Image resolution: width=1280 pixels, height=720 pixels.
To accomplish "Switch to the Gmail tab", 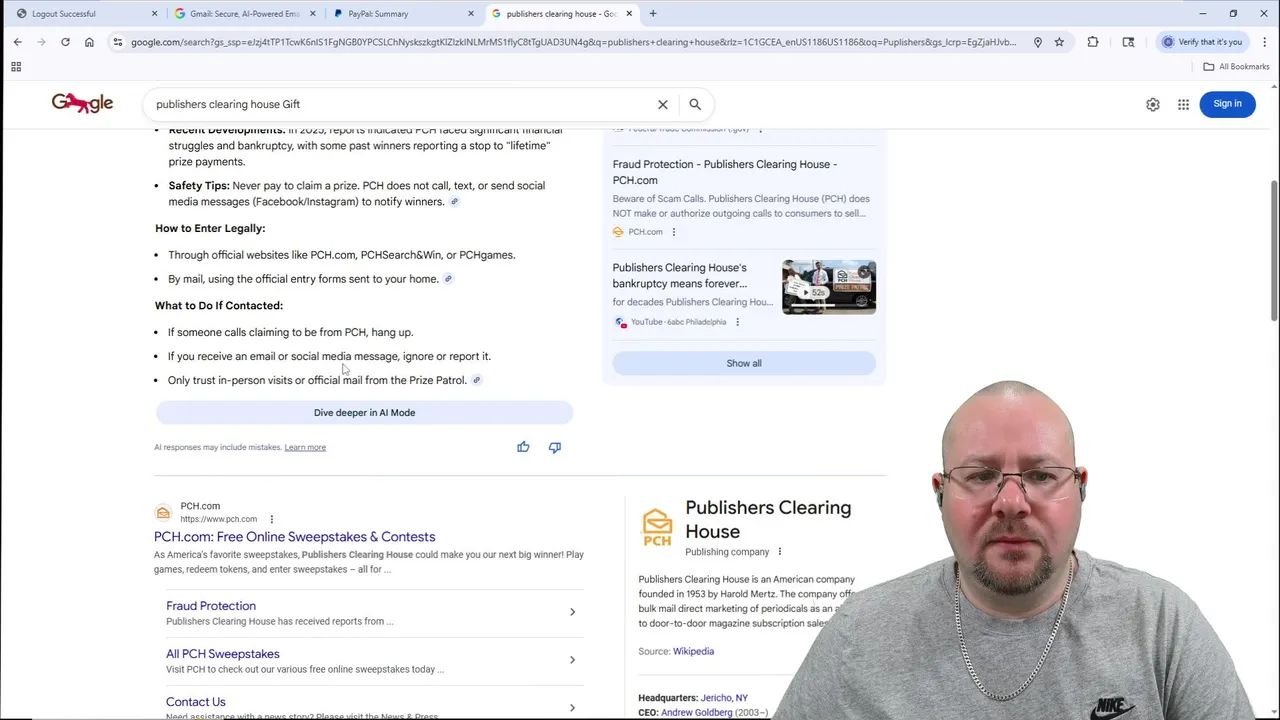I will pyautogui.click(x=243, y=14).
